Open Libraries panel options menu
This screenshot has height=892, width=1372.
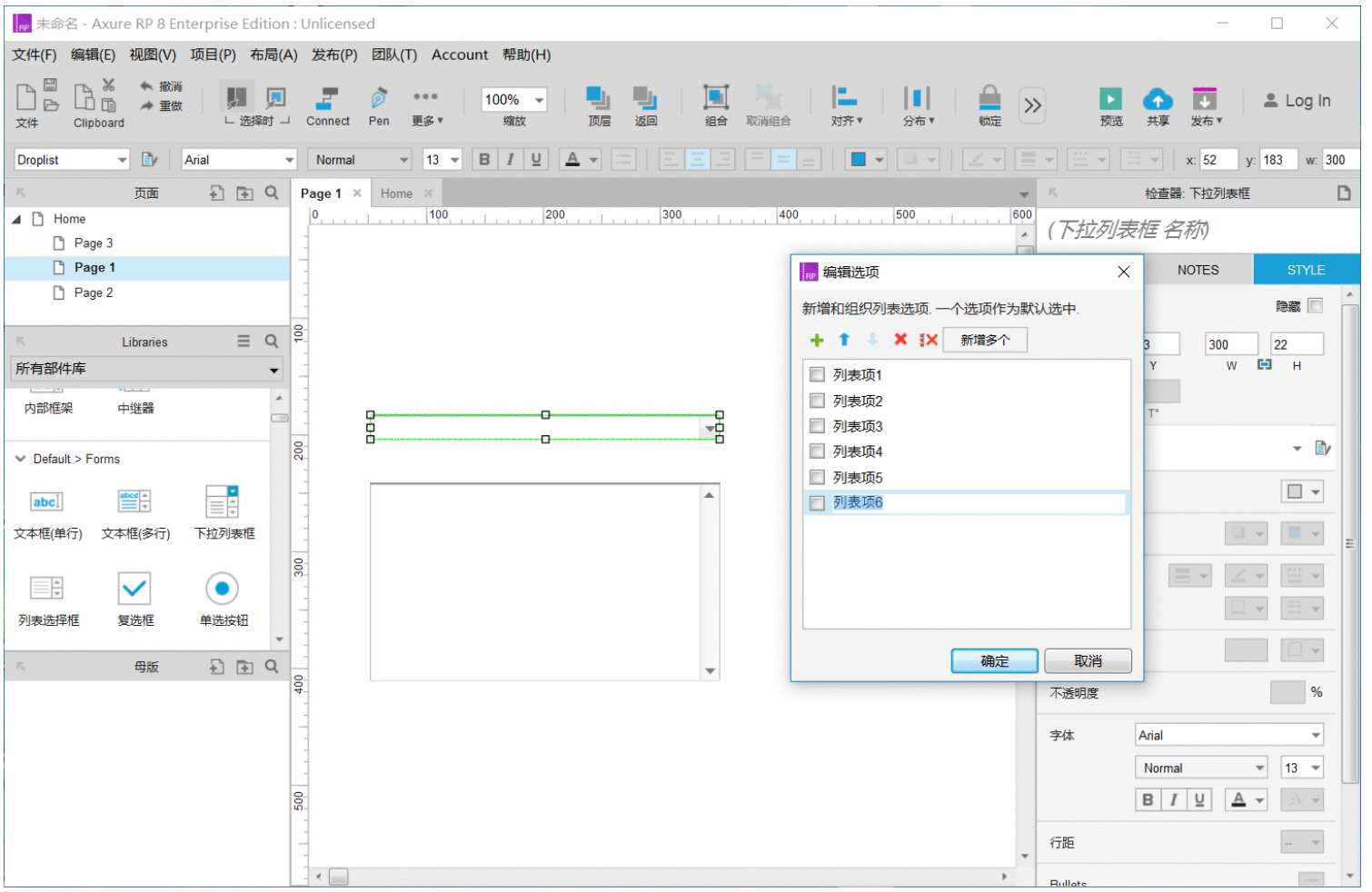tap(244, 342)
